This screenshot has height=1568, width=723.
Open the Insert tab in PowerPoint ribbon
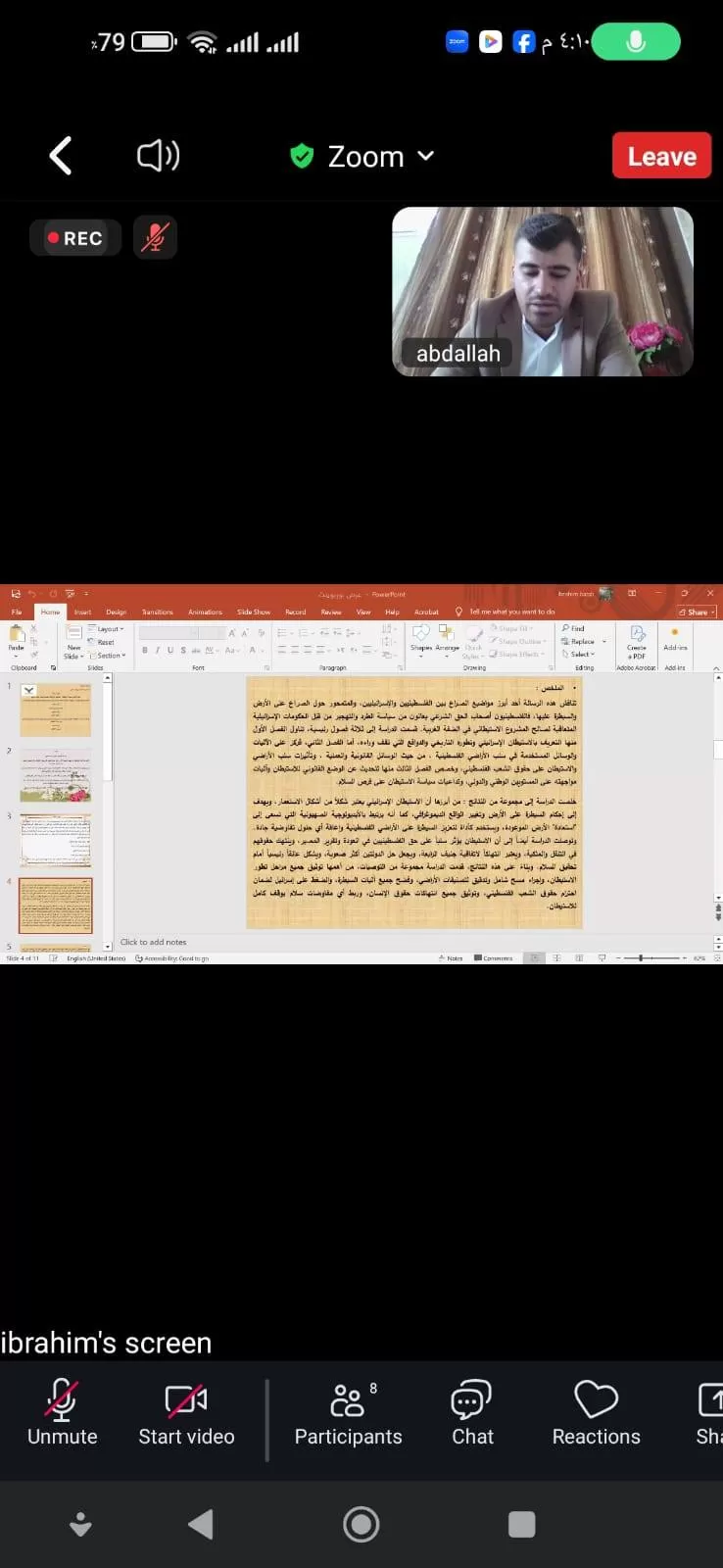point(82,612)
